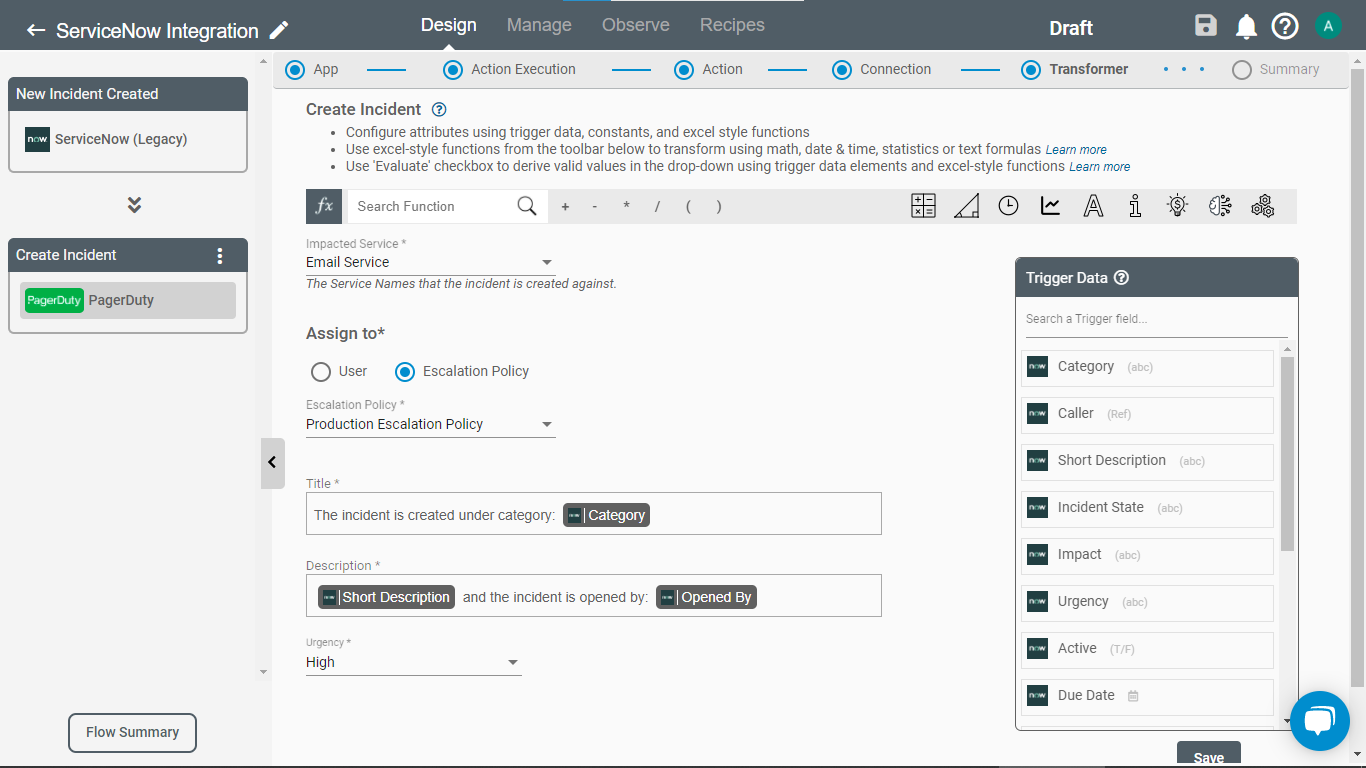The image size is (1366, 768).
Task: Insert opening parenthesis
Action: pyautogui.click(x=688, y=207)
